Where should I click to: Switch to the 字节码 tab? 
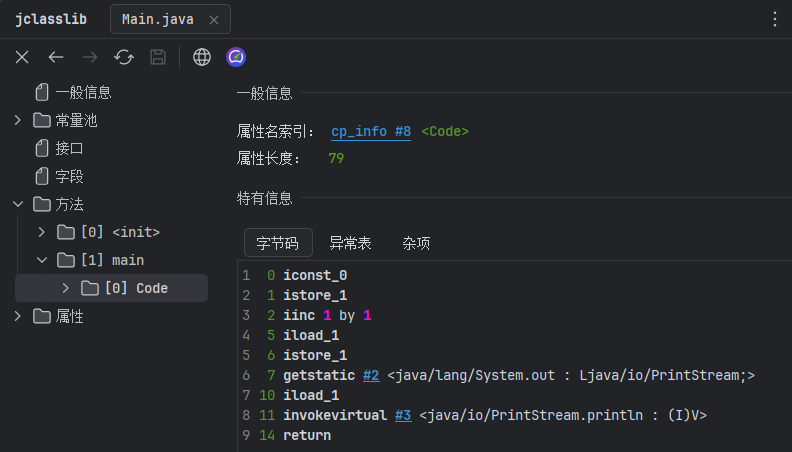(278, 243)
